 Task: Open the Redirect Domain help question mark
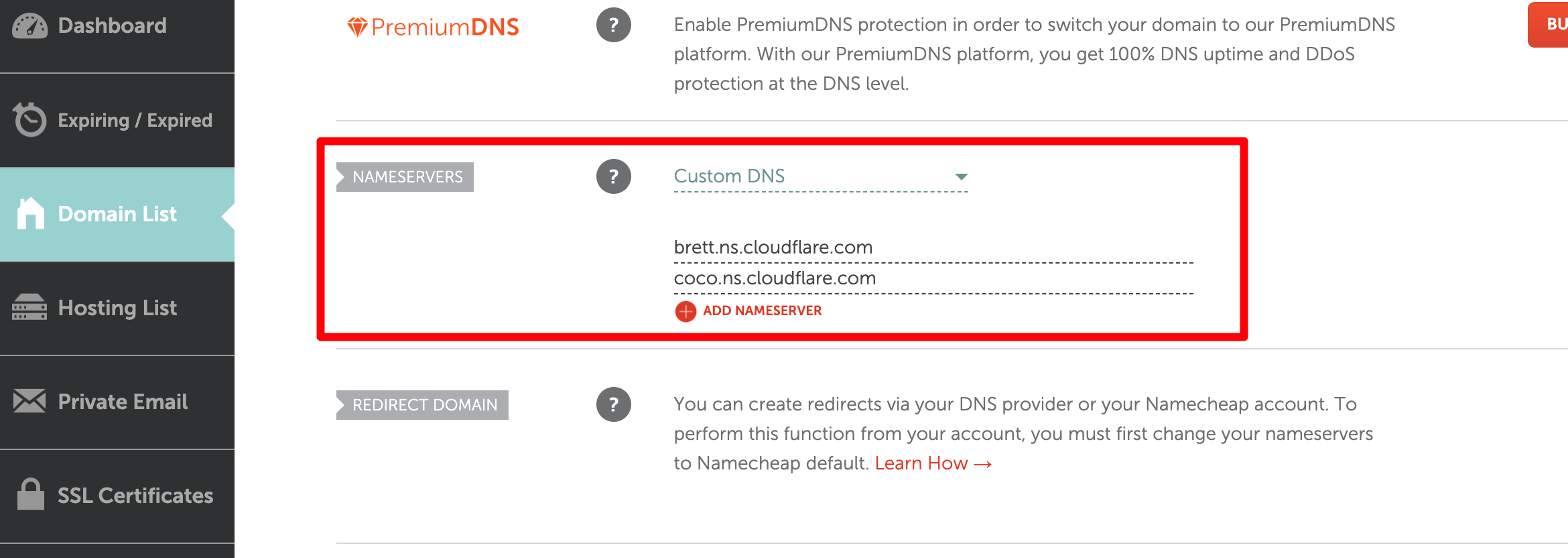(613, 404)
